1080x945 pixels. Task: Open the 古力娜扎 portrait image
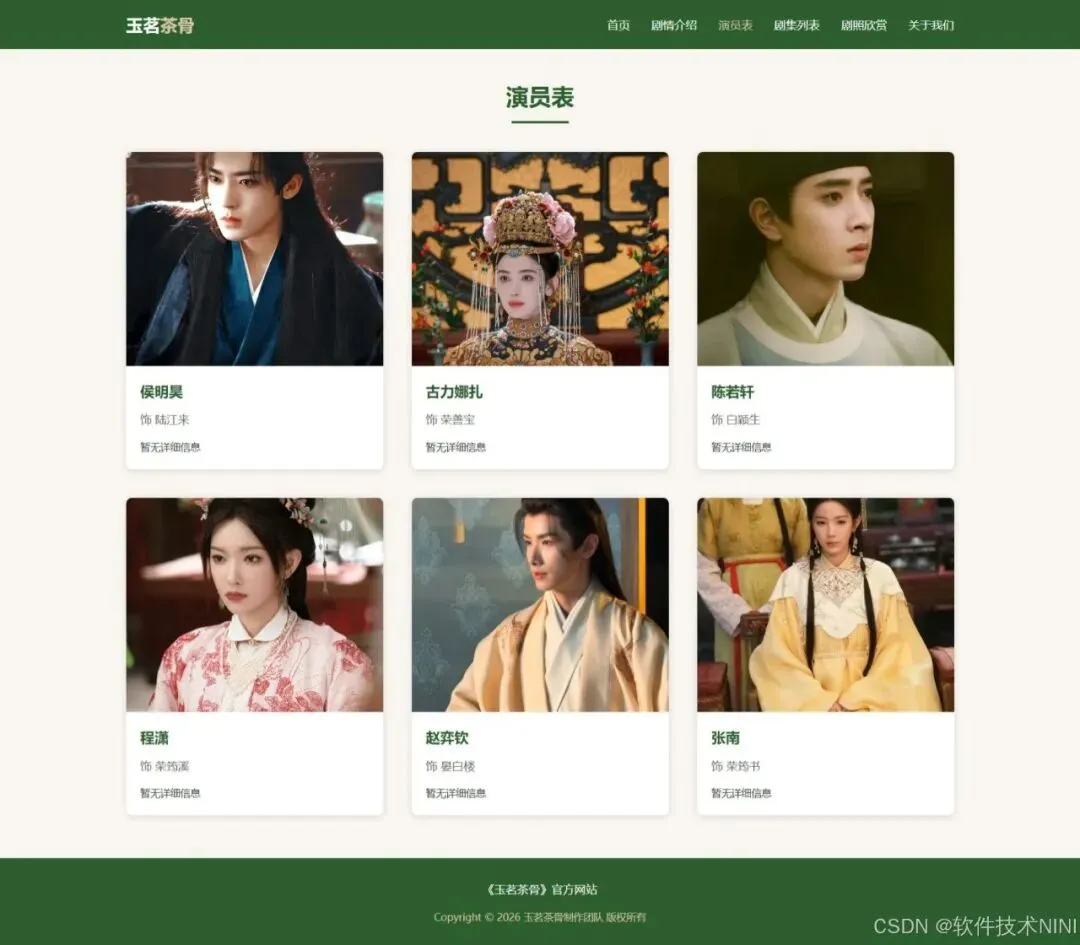pos(540,259)
